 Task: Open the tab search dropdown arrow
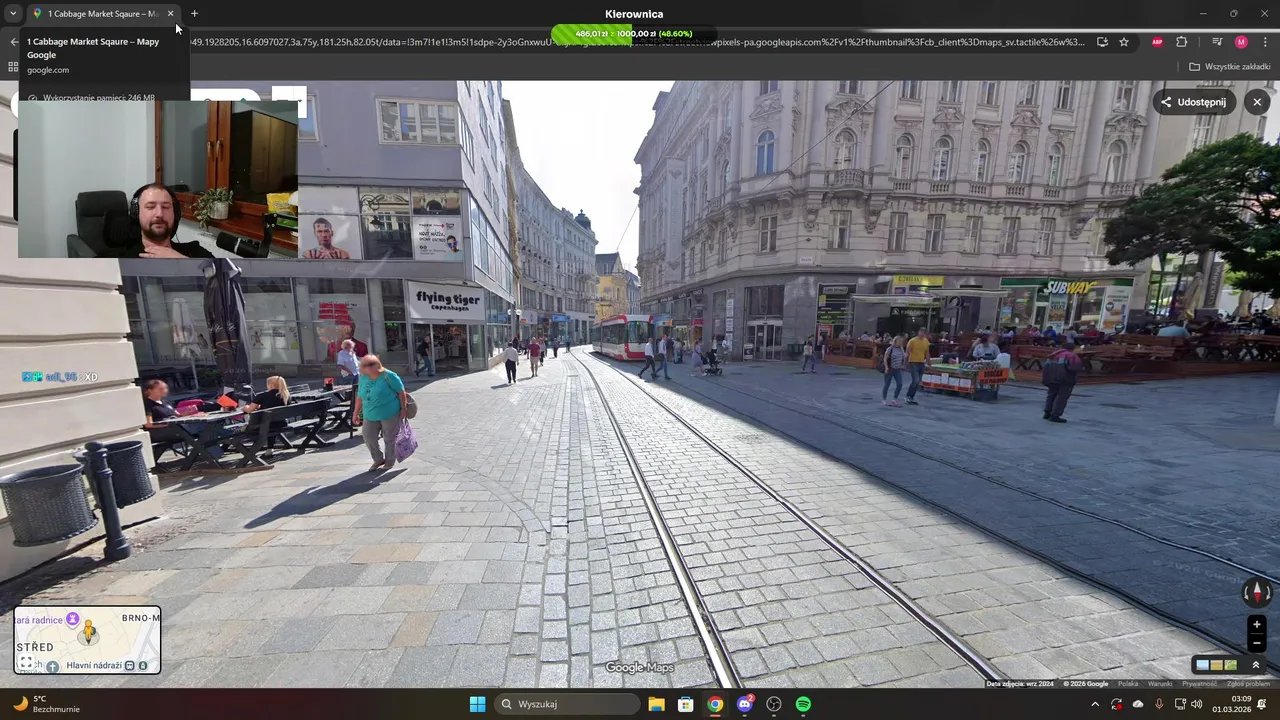pyautogui.click(x=13, y=14)
